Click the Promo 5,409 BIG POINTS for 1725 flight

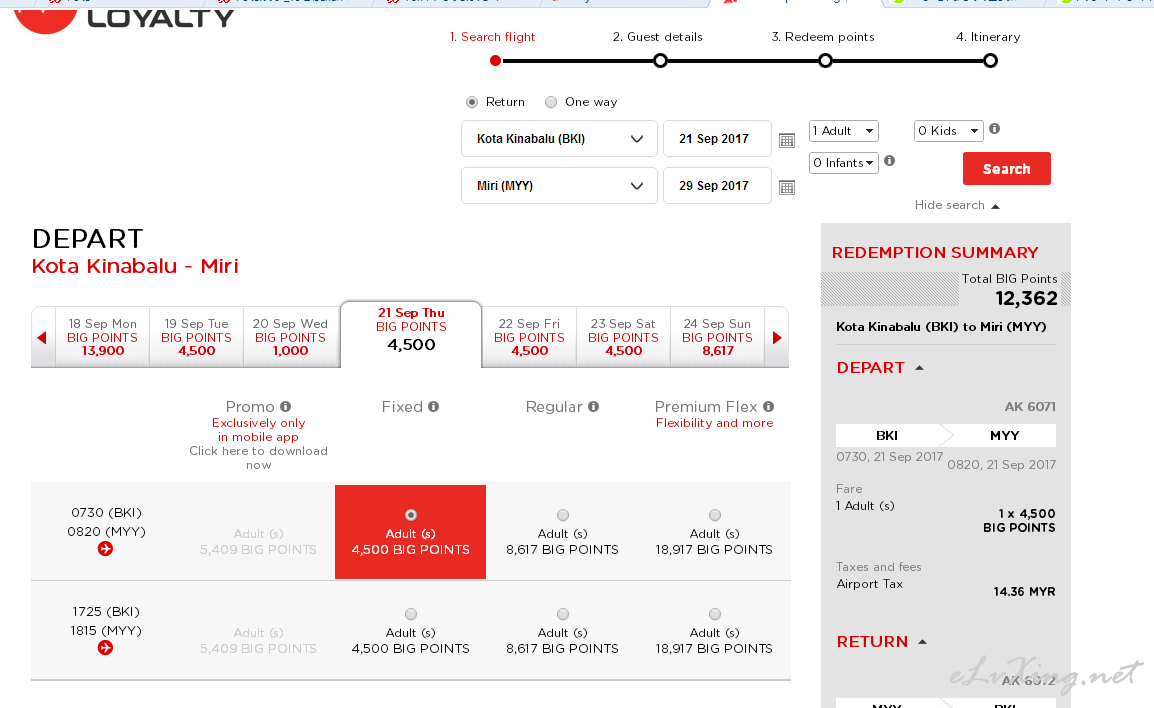point(258,648)
